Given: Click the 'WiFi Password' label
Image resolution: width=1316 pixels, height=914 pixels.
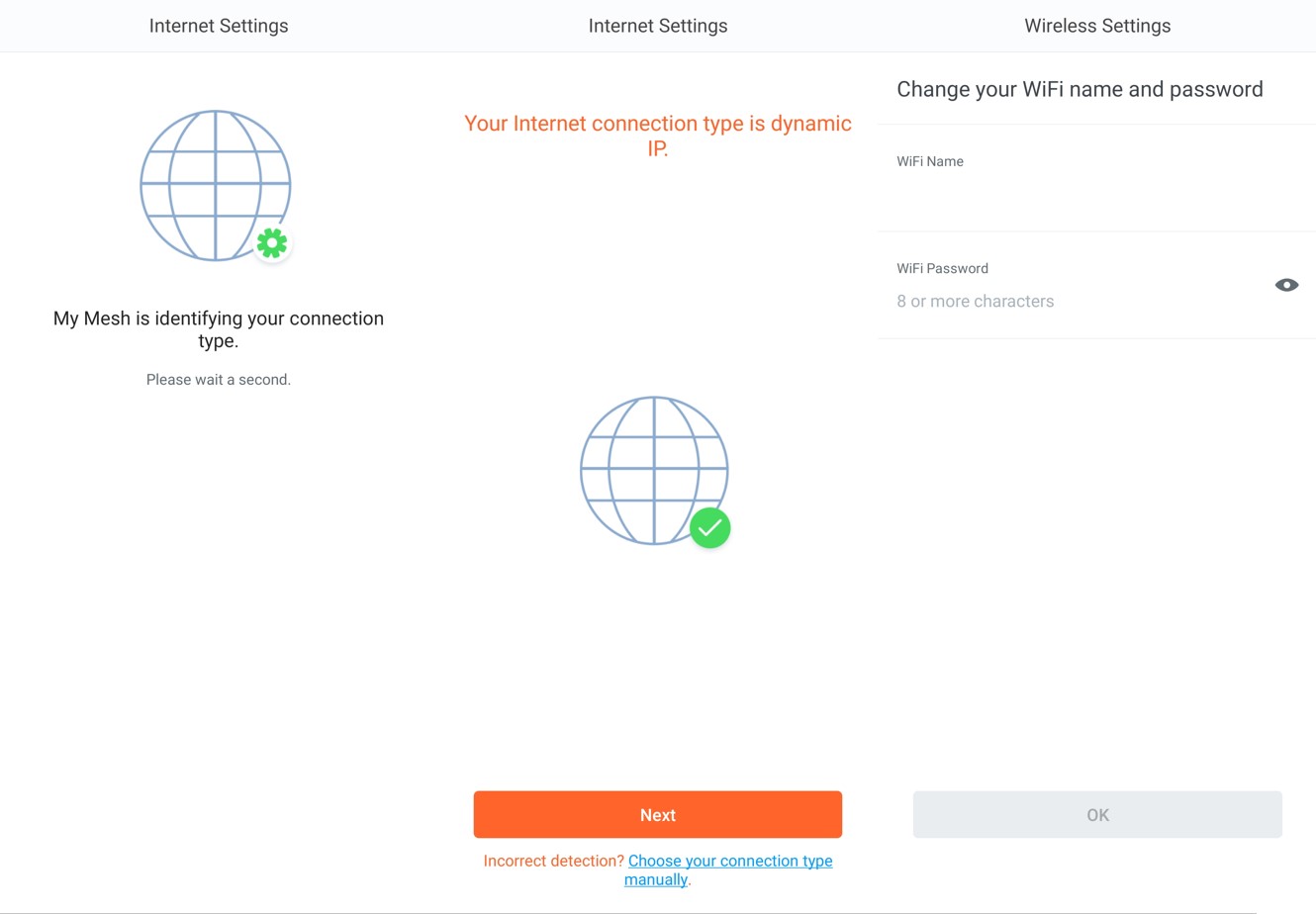Looking at the screenshot, I should click(942, 268).
